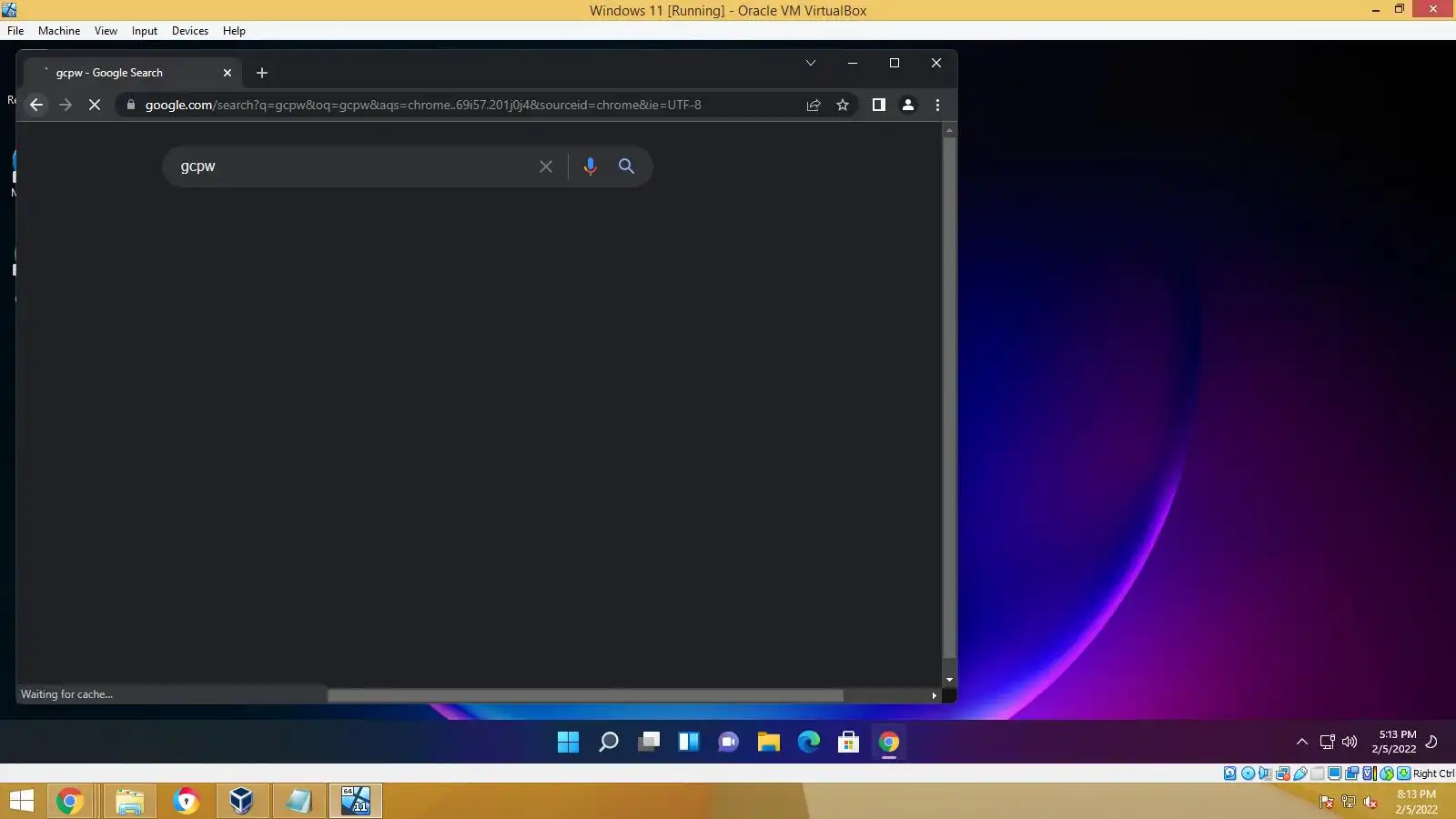
Task: Open the Chrome profile menu
Action: coord(908,105)
